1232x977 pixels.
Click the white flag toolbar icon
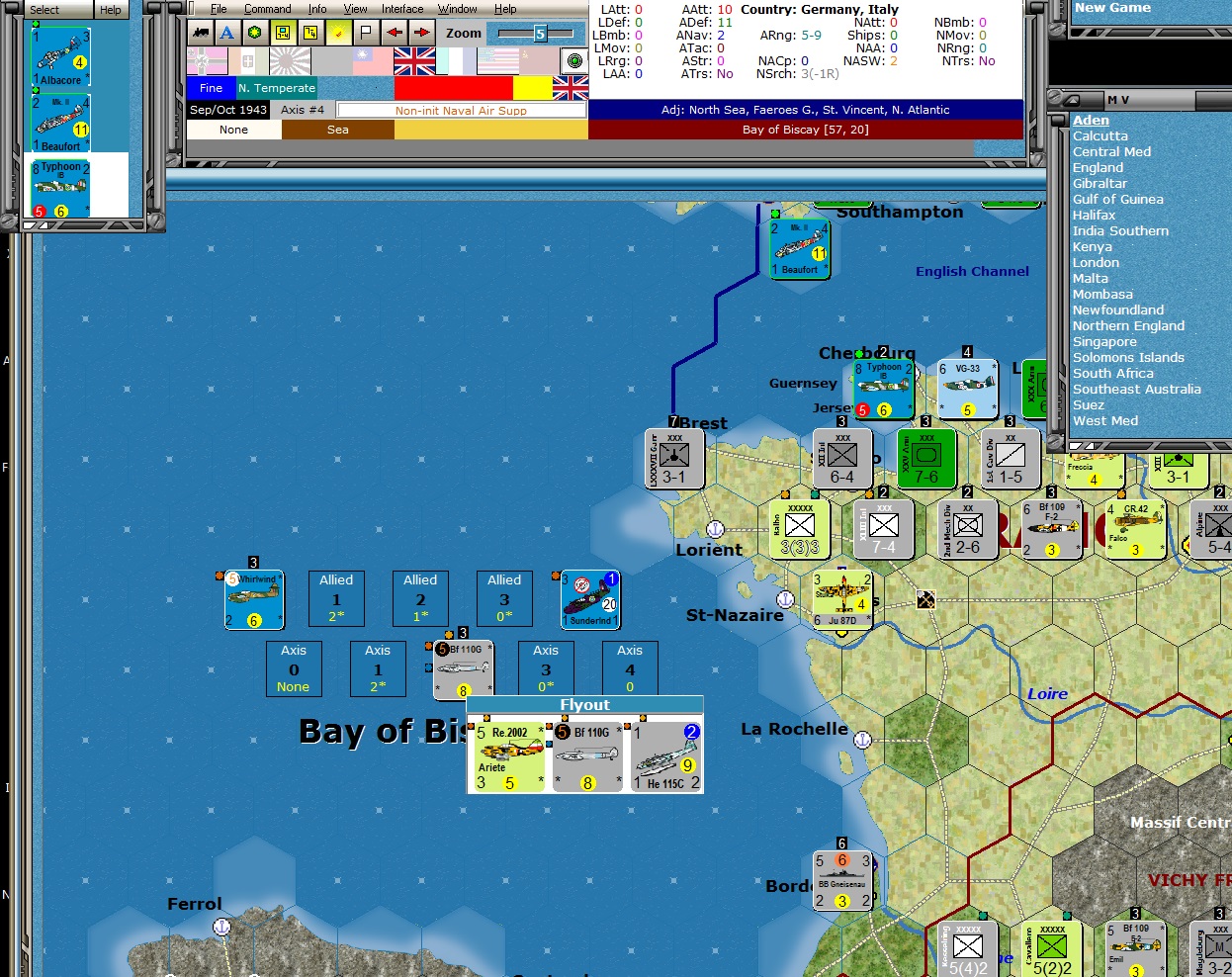click(x=364, y=34)
